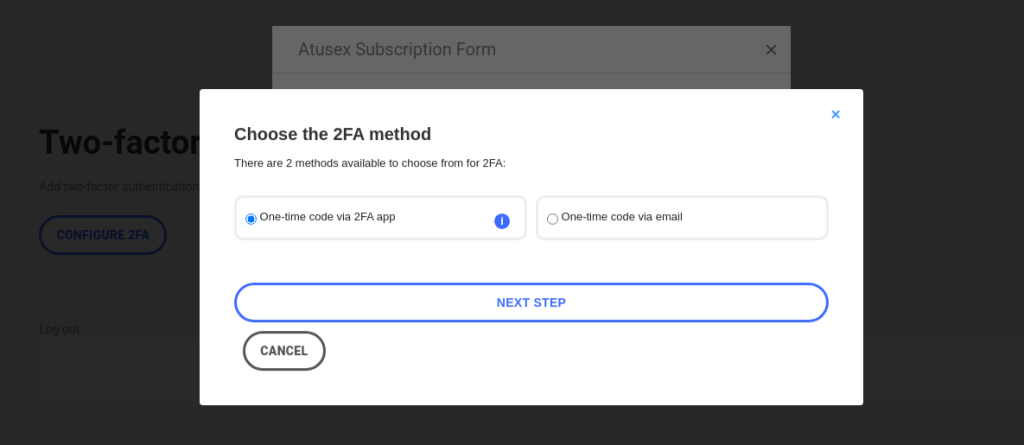Select the 2FA app radio button
1024x445 pixels.
[251, 219]
